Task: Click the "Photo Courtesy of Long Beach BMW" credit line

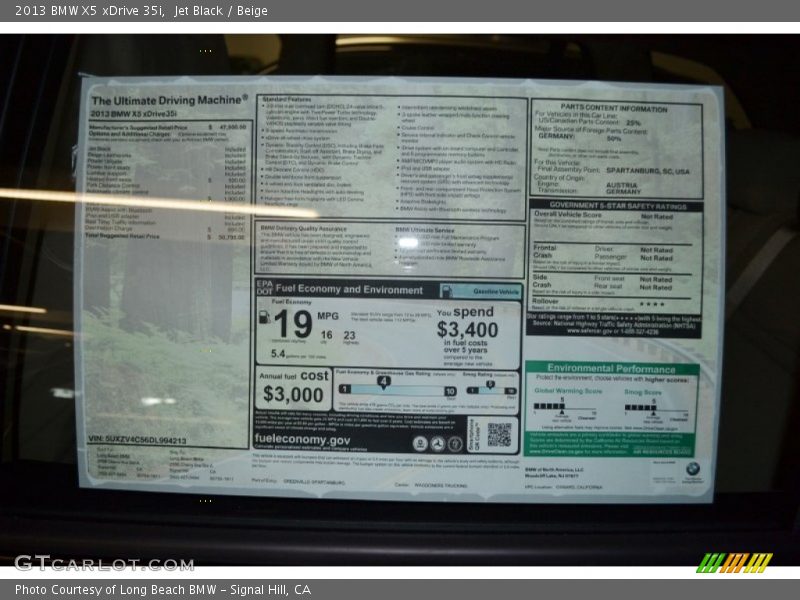Action: (x=163, y=590)
